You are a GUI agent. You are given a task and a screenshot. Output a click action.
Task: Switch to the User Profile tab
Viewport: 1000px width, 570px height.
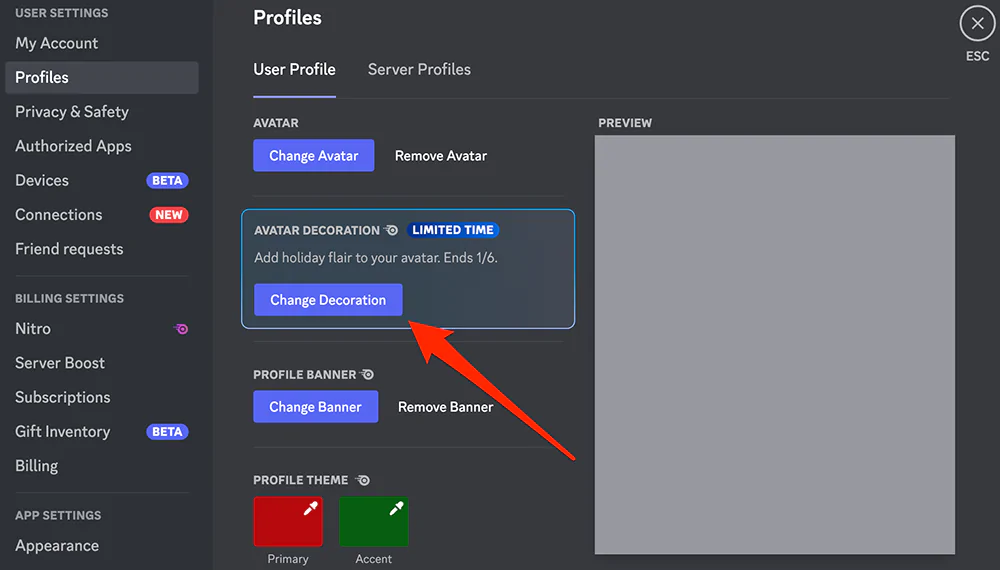[x=294, y=69]
